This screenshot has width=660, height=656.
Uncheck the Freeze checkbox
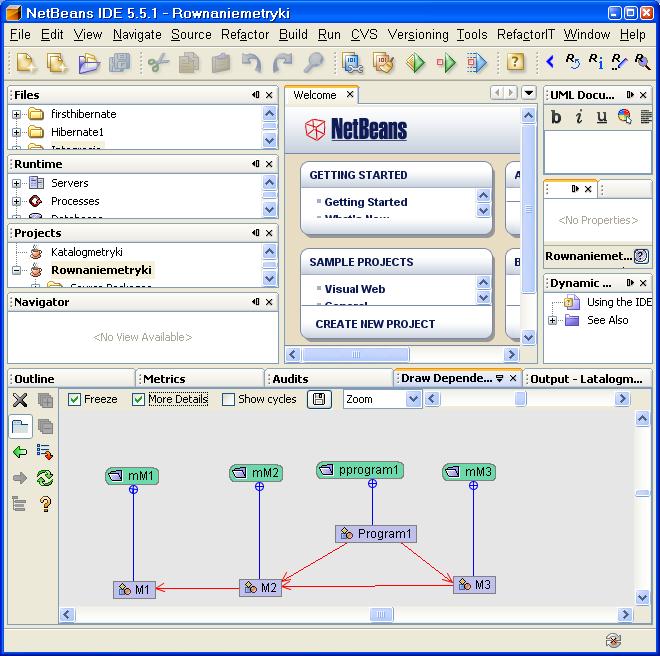point(74,399)
